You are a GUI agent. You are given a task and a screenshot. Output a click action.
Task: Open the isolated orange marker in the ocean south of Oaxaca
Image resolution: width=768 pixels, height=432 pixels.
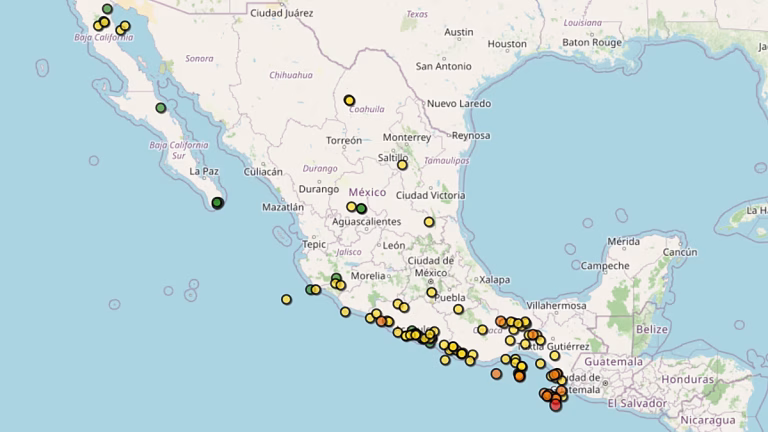(x=496, y=374)
